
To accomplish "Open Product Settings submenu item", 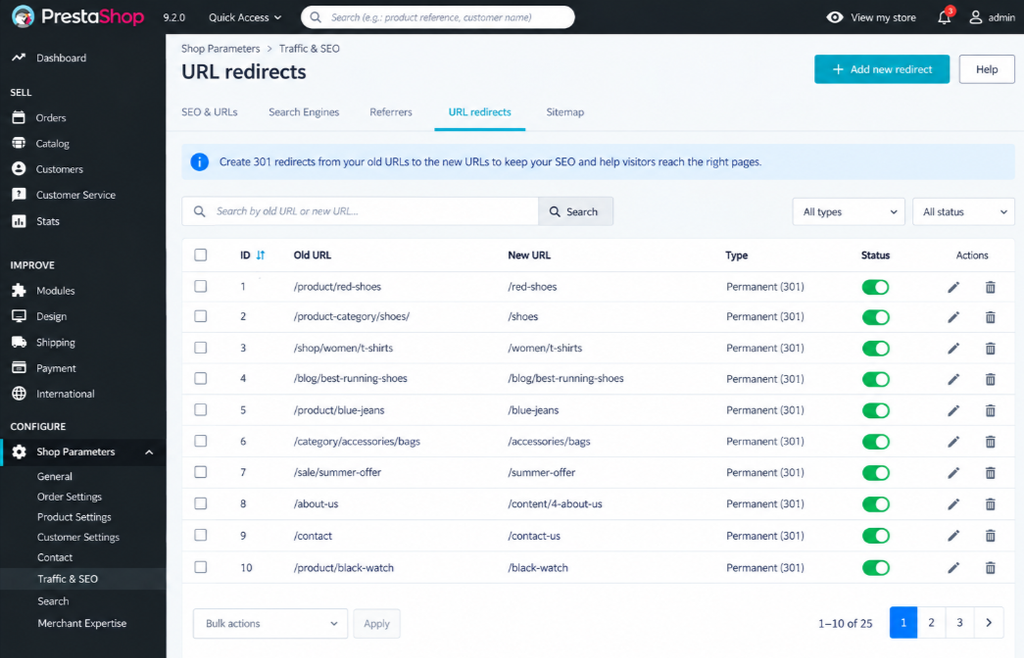I will 74,517.
